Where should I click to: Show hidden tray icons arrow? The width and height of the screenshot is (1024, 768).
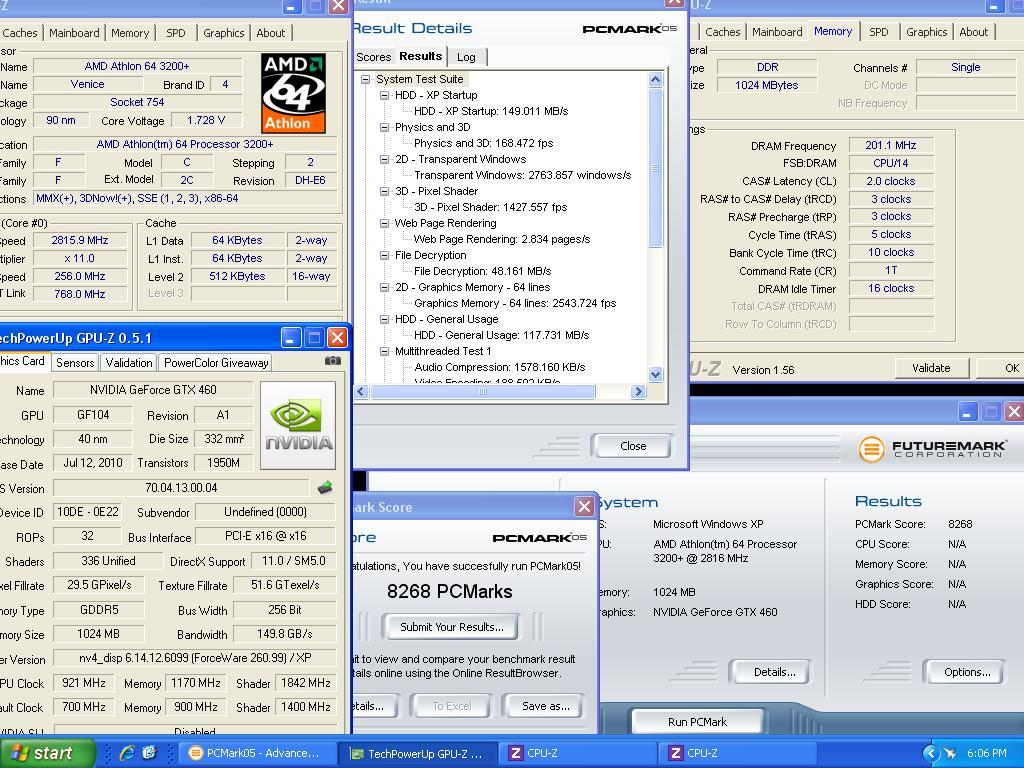tap(930, 753)
